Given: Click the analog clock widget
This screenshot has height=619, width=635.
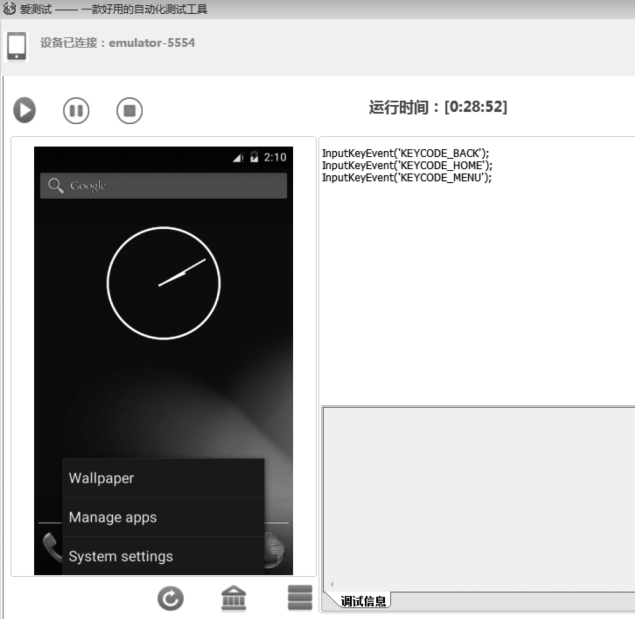Looking at the screenshot, I should (164, 283).
